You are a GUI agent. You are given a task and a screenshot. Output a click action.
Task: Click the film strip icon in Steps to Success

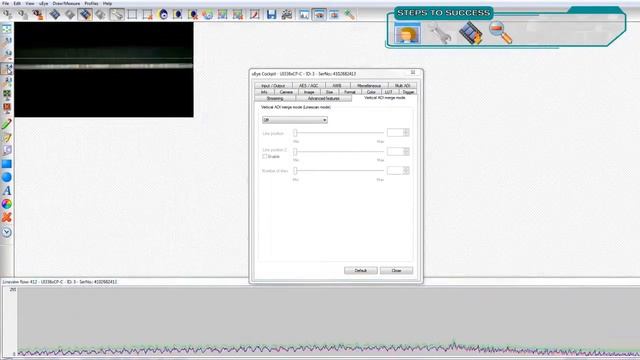tap(471, 33)
